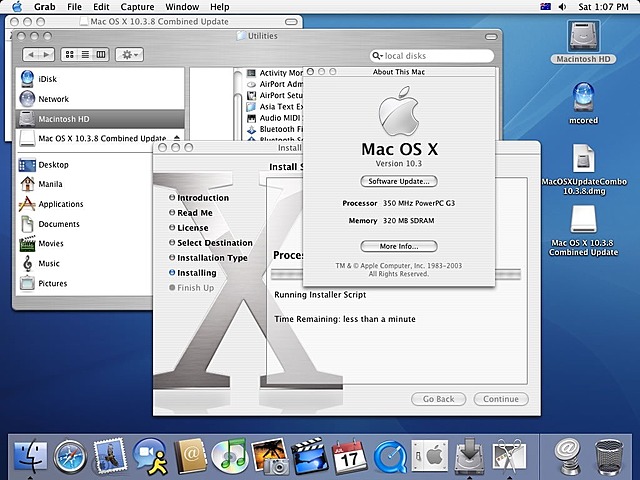
Task: Click Software Update button in About This Mac
Action: (399, 181)
